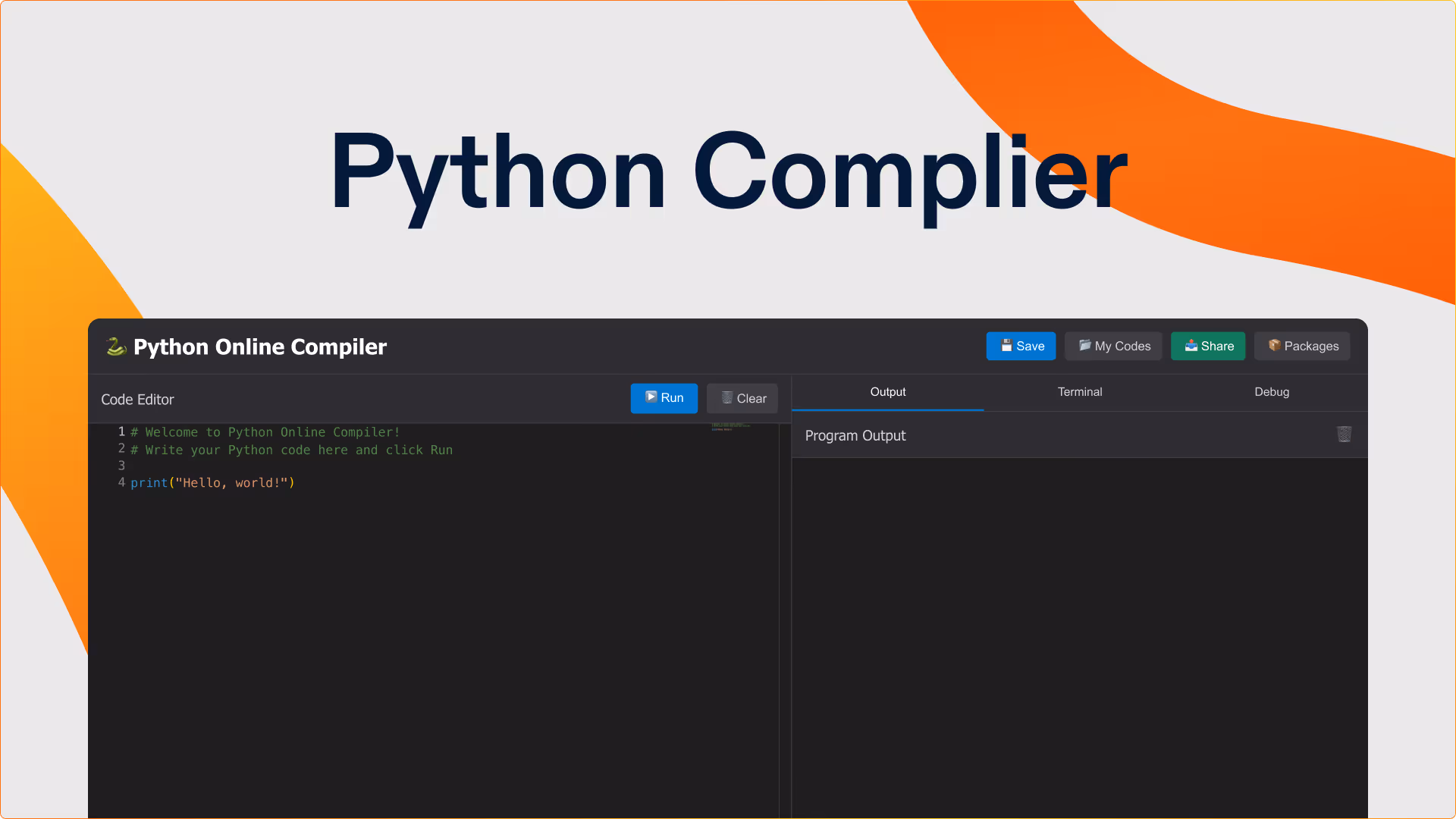Open the My Codes panel

[1113, 346]
